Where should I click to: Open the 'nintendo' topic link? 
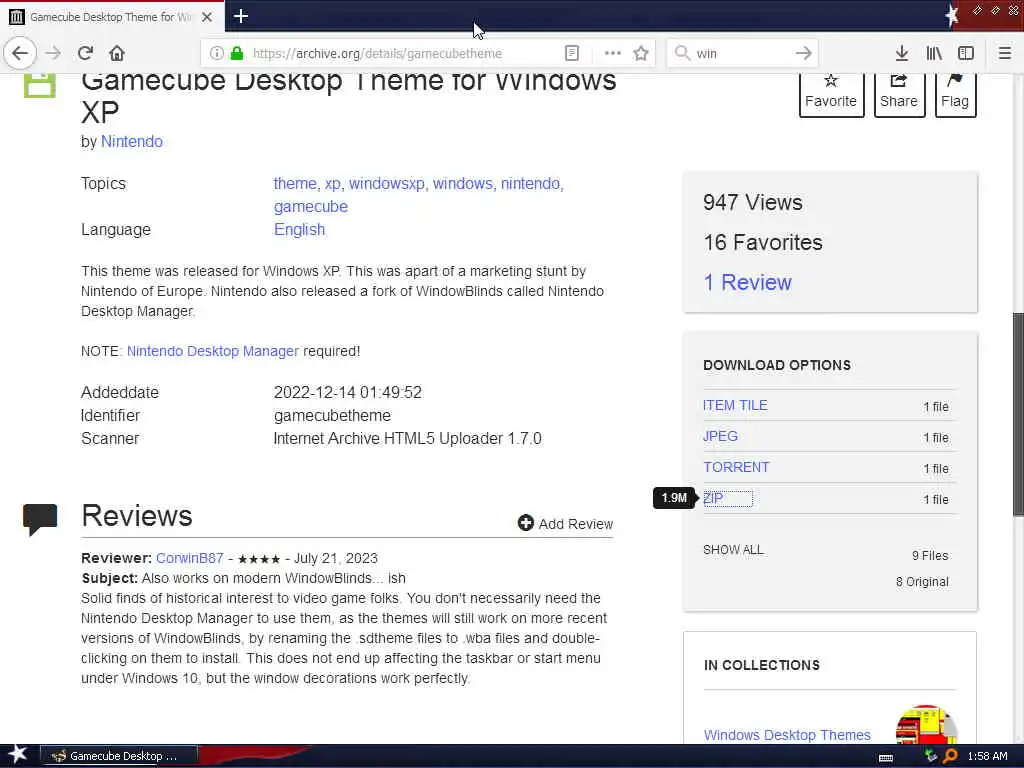pyautogui.click(x=530, y=184)
